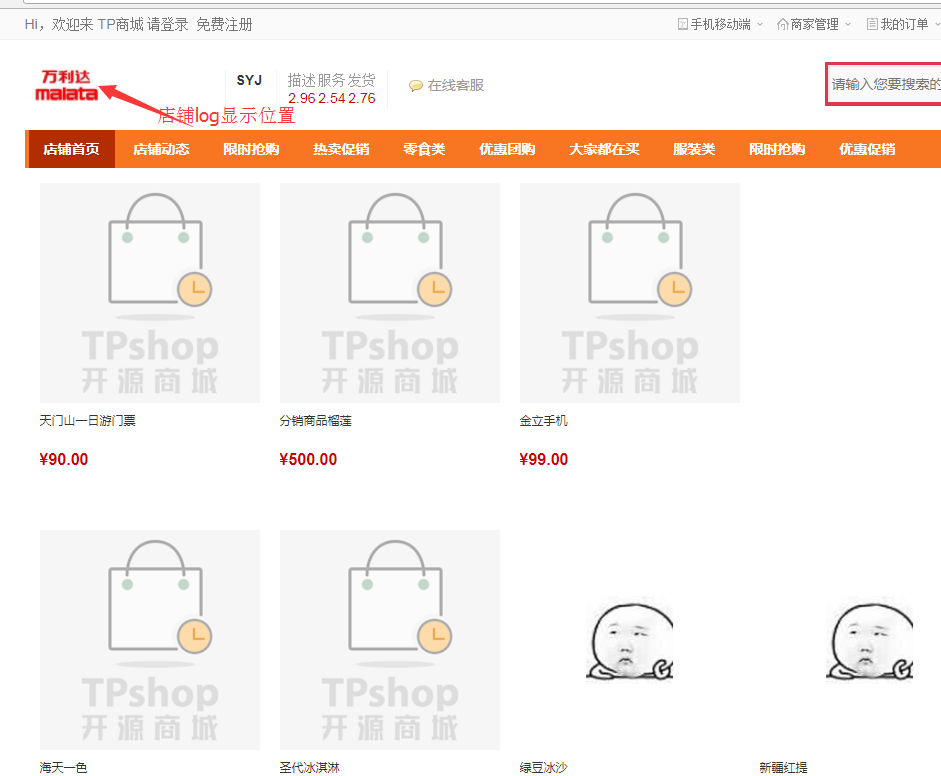The height and width of the screenshot is (776, 941).
Task: Click the order list icon beside 我的订单
Action: [872, 24]
